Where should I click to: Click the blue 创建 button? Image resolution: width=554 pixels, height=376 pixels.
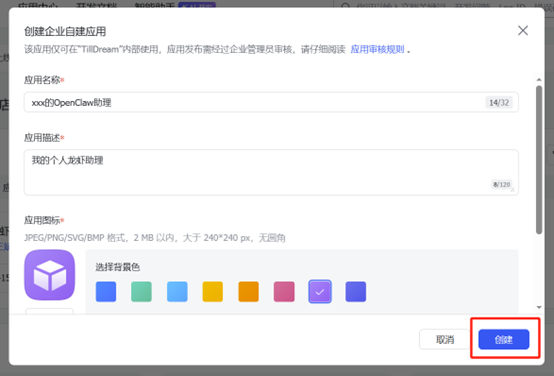[504, 340]
